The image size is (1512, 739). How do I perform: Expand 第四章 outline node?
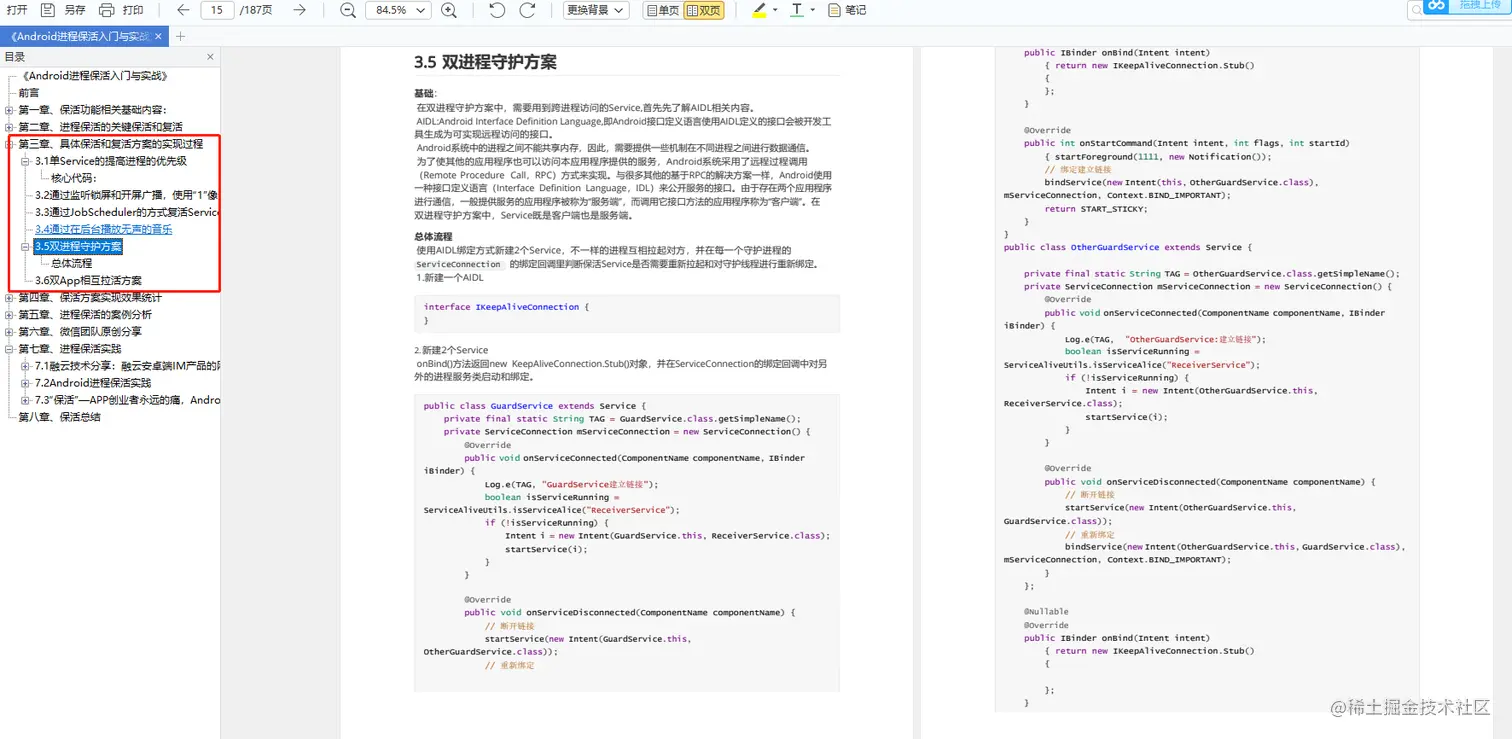pyautogui.click(x=9, y=297)
